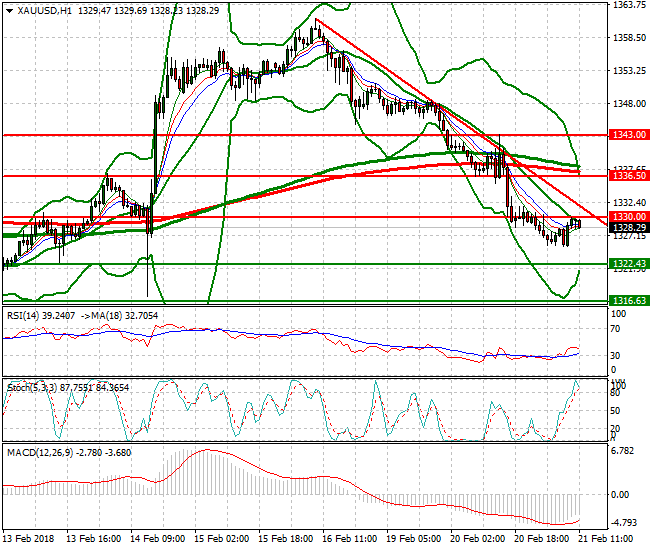Click the 1336.50 red price level label
The height and width of the screenshot is (550, 650).
pyautogui.click(x=629, y=176)
